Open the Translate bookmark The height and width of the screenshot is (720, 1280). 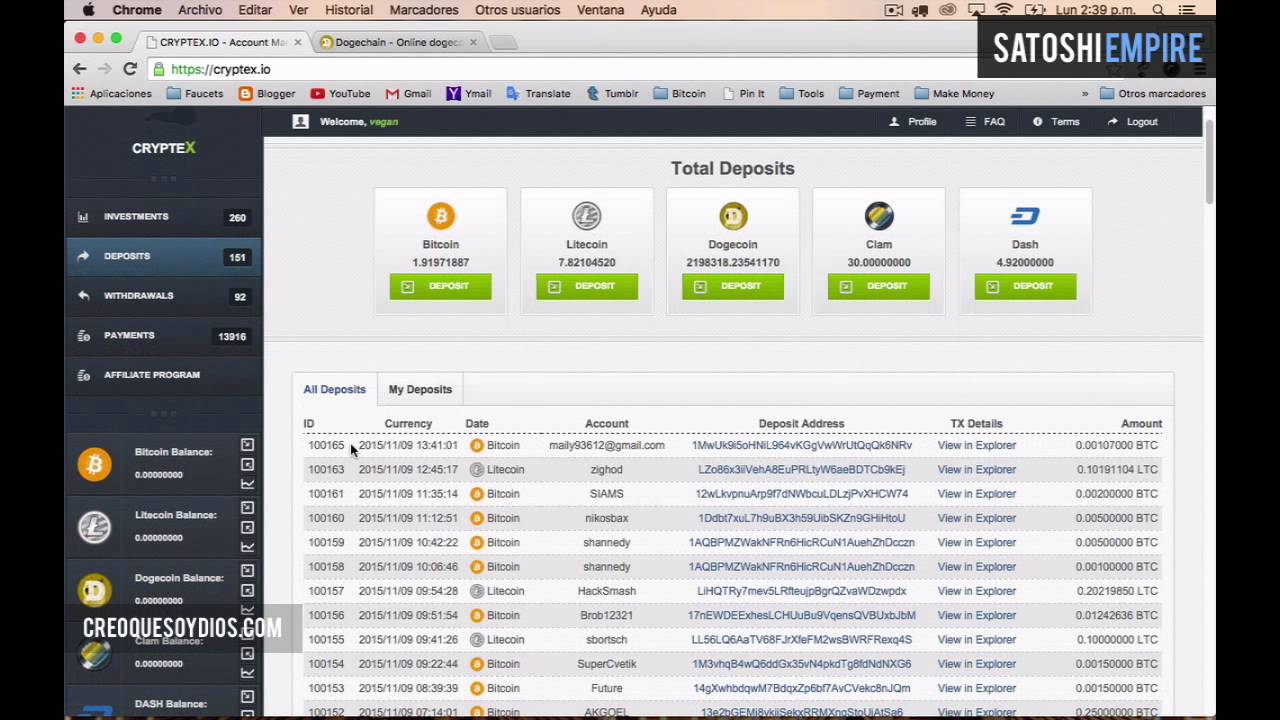[538, 93]
